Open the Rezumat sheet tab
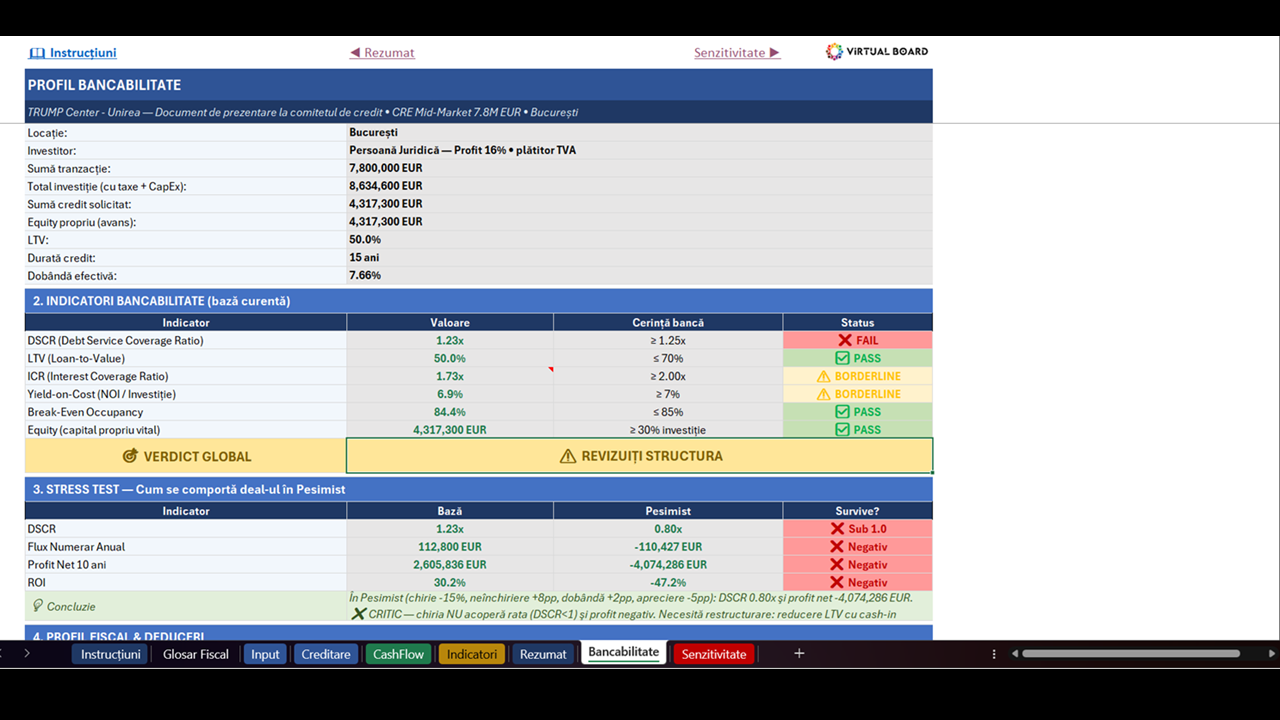The image size is (1280, 720). click(x=543, y=654)
